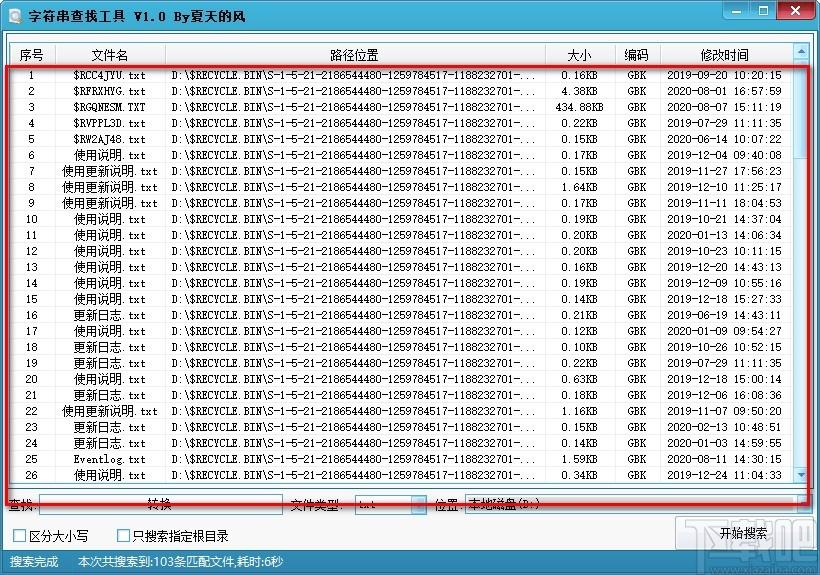Expand the 位置 drive dropdown

[632, 505]
